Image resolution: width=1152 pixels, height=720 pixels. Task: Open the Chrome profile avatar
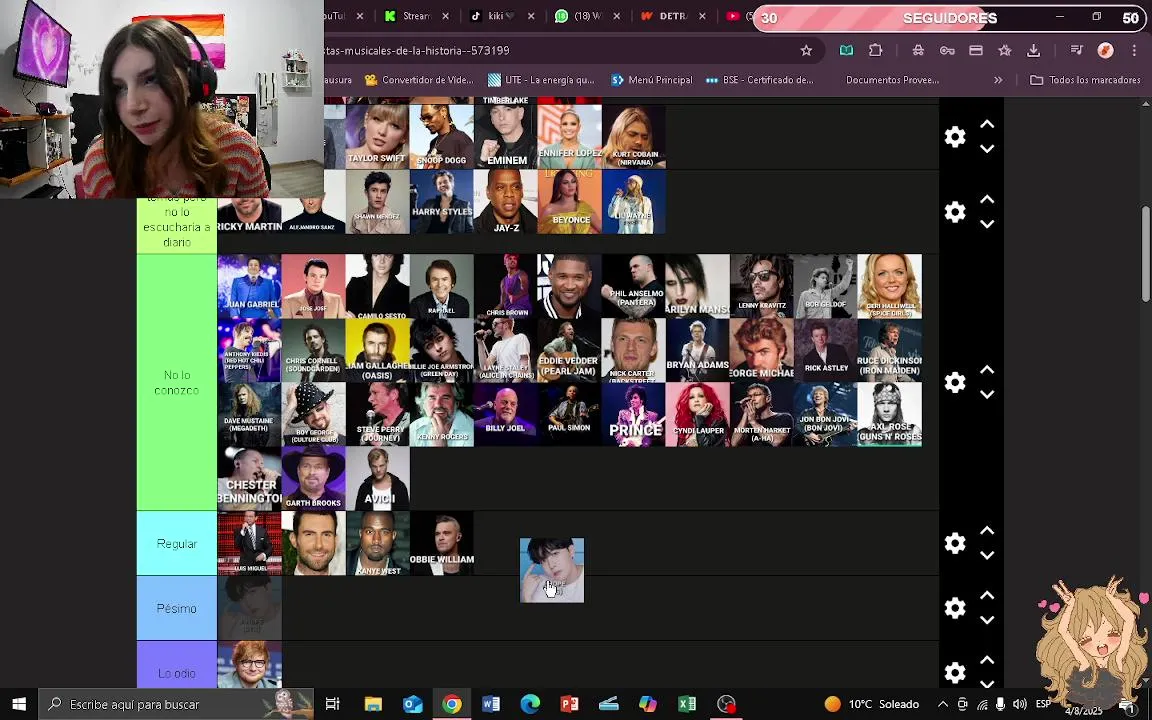coord(1105,50)
